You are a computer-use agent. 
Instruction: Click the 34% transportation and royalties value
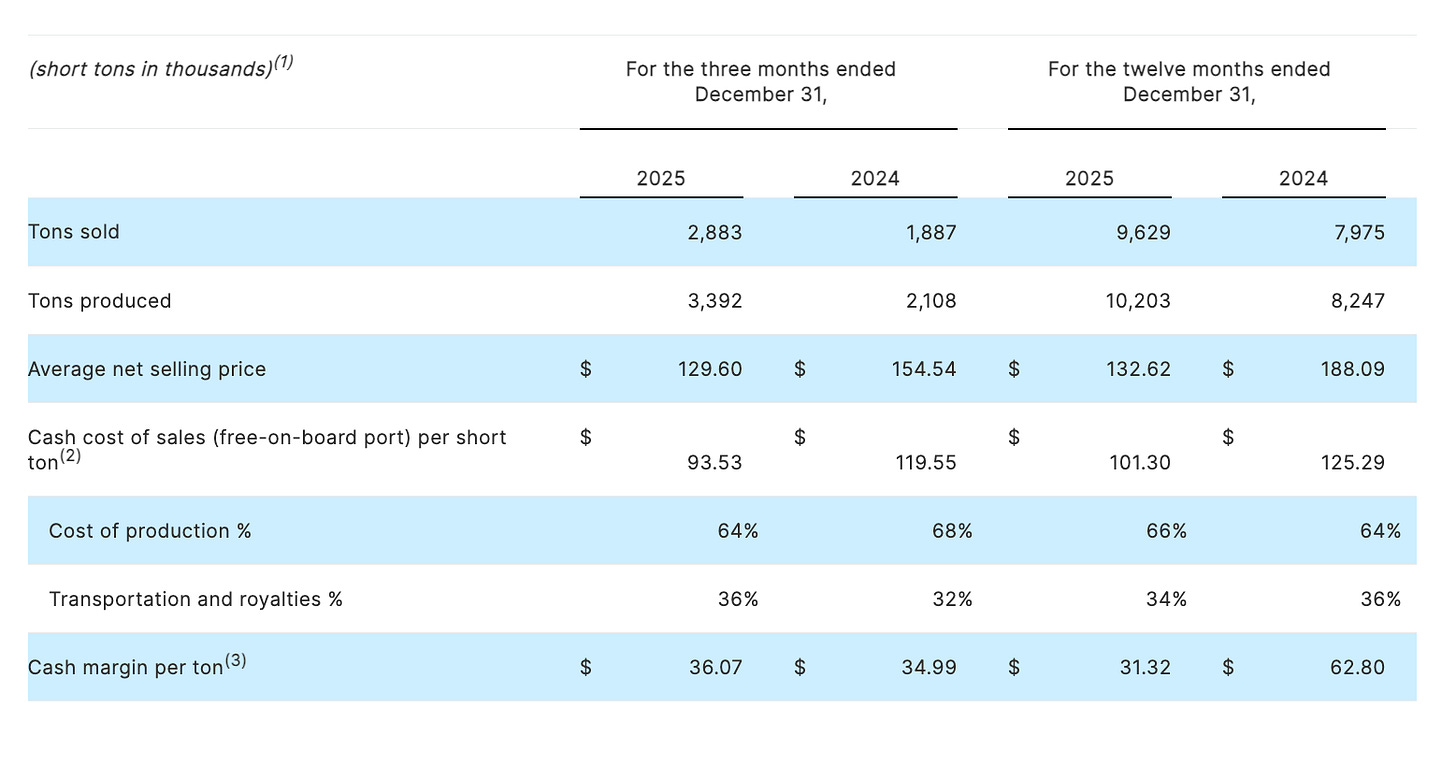pos(1166,599)
